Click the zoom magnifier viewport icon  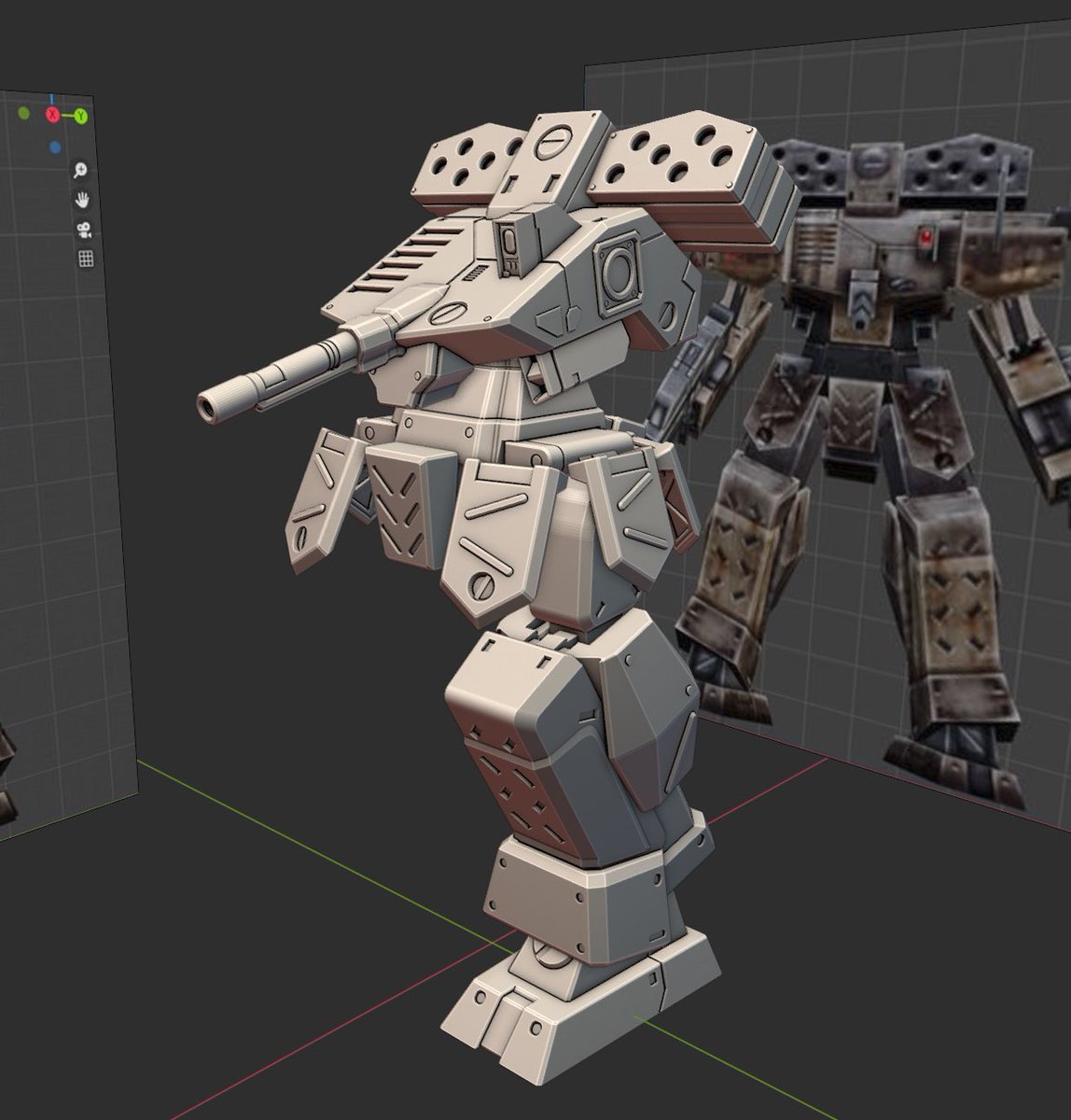[x=82, y=170]
